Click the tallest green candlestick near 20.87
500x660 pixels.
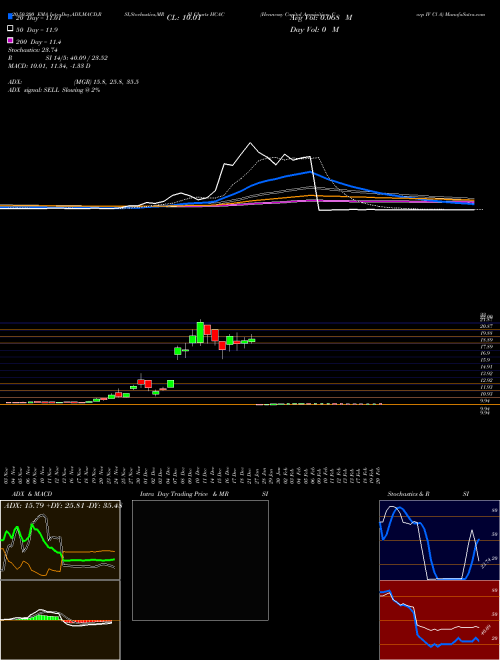(x=200, y=333)
